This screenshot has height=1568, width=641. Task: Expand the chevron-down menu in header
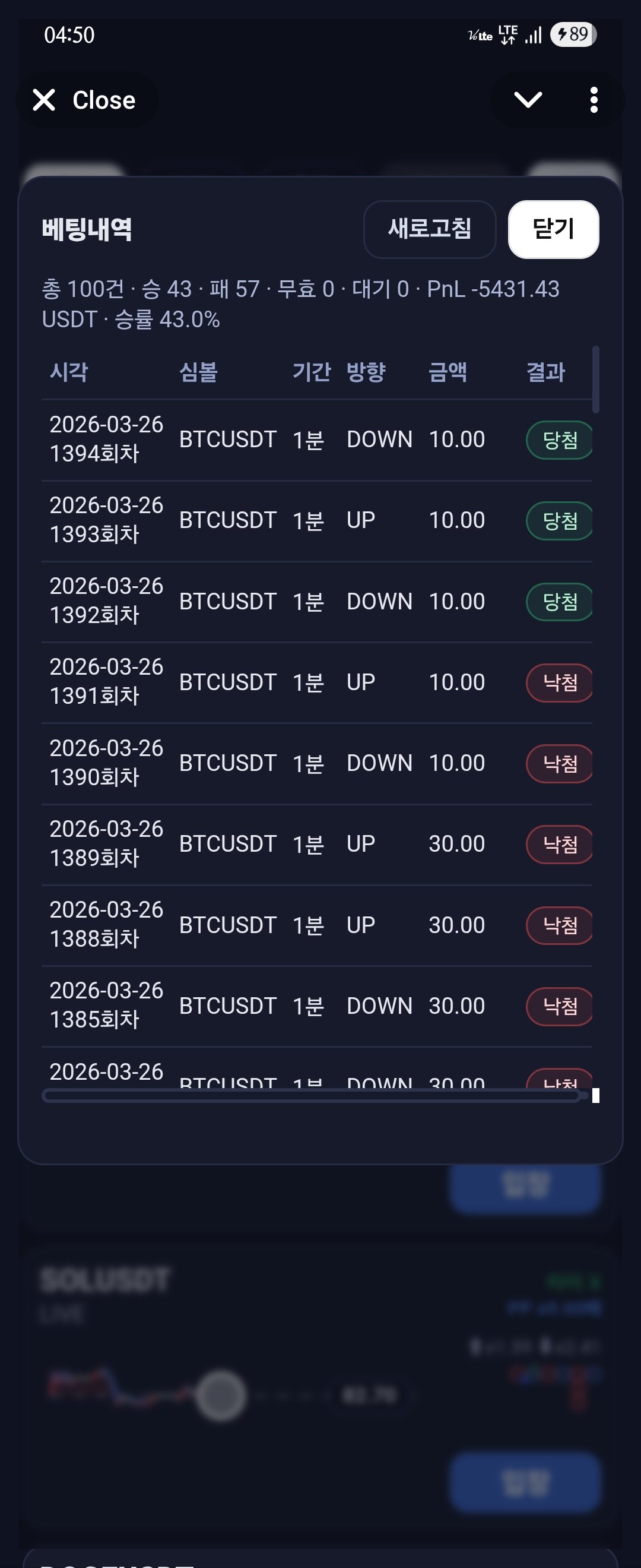pos(527,100)
